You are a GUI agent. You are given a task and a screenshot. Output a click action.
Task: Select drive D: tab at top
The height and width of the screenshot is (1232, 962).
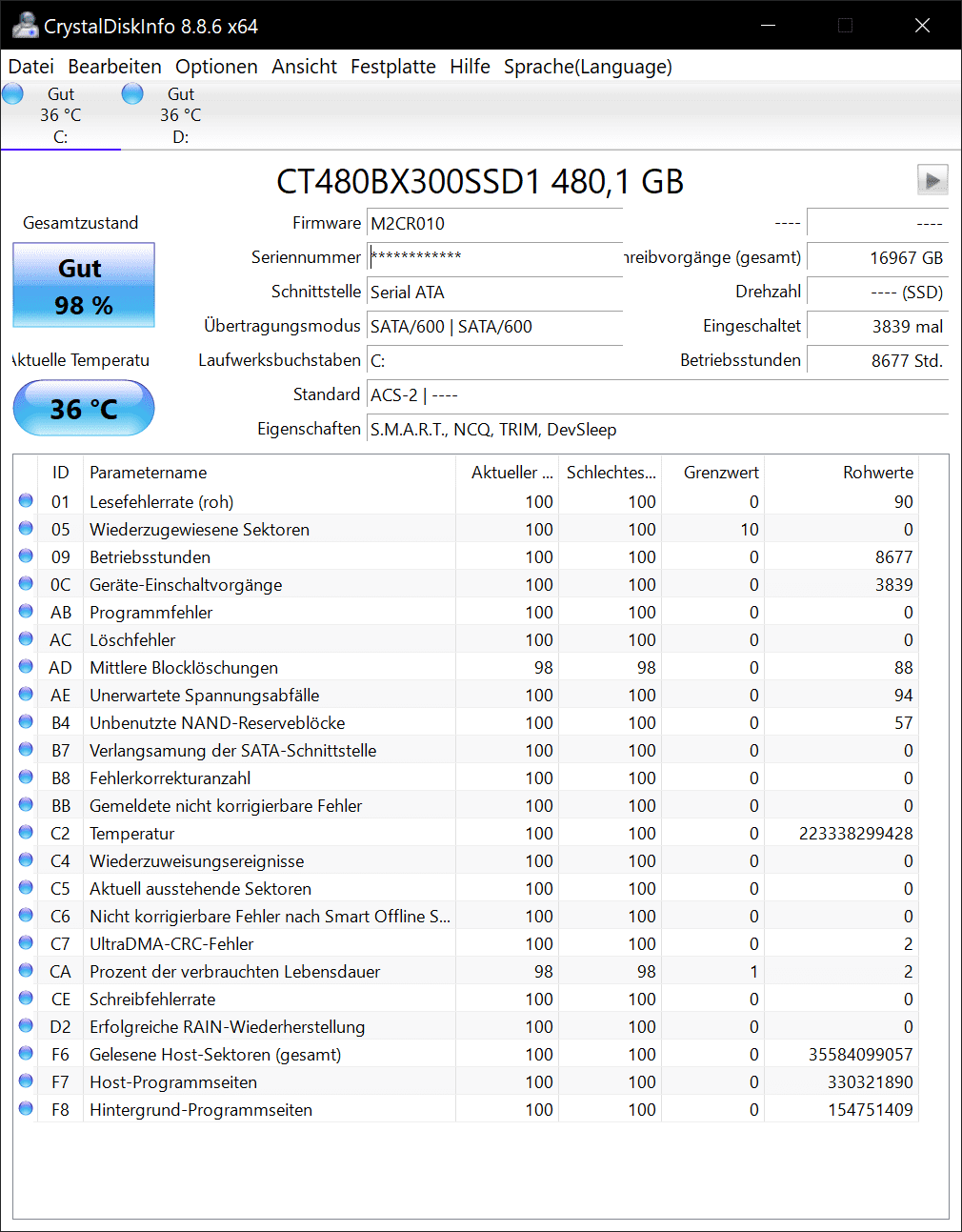click(180, 115)
